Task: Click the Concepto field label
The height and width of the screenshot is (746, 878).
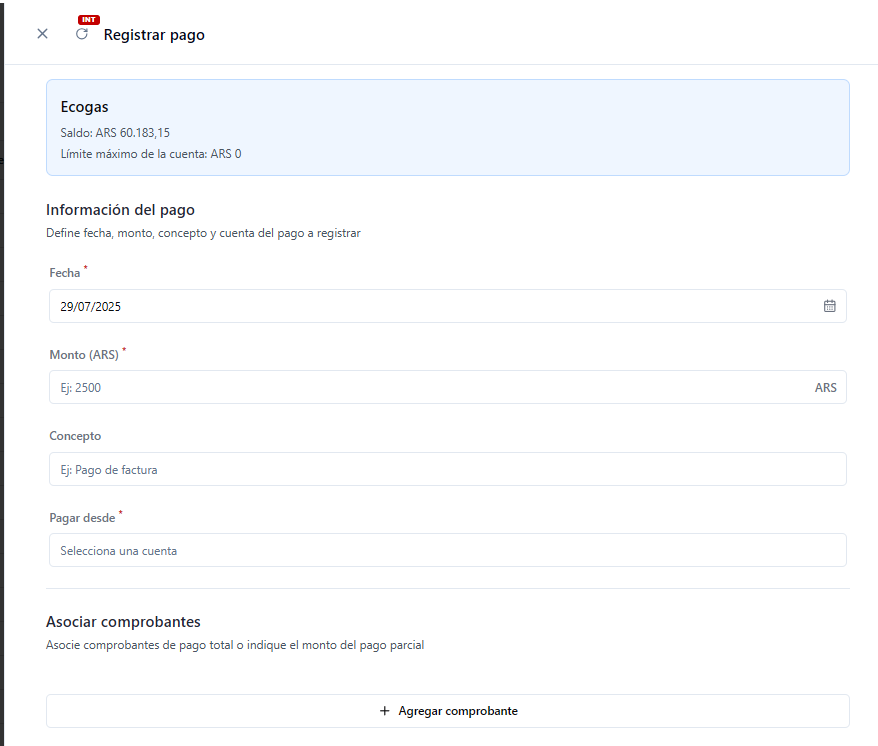Action: coord(75,436)
